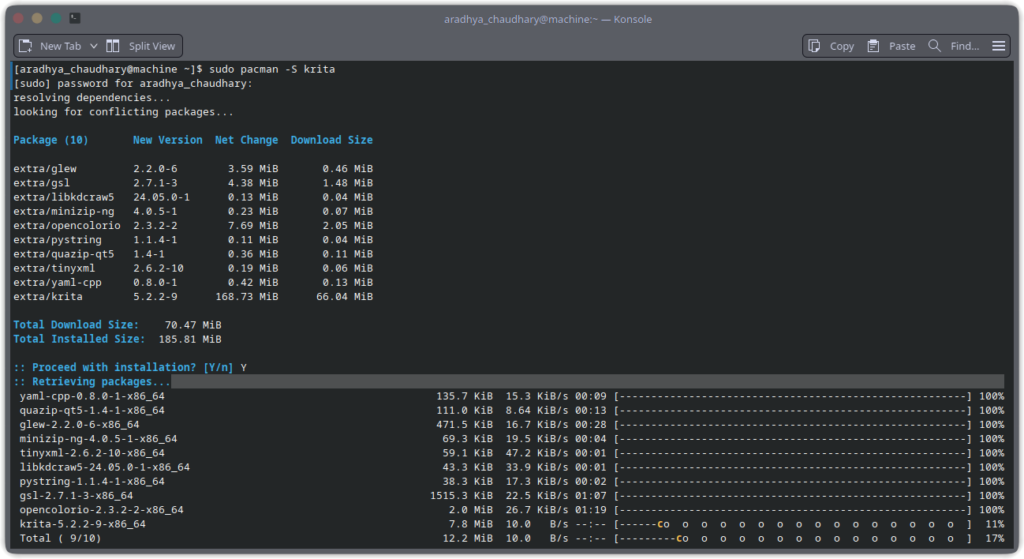
Task: Expand the New Tab dropdown arrow
Action: pos(93,46)
